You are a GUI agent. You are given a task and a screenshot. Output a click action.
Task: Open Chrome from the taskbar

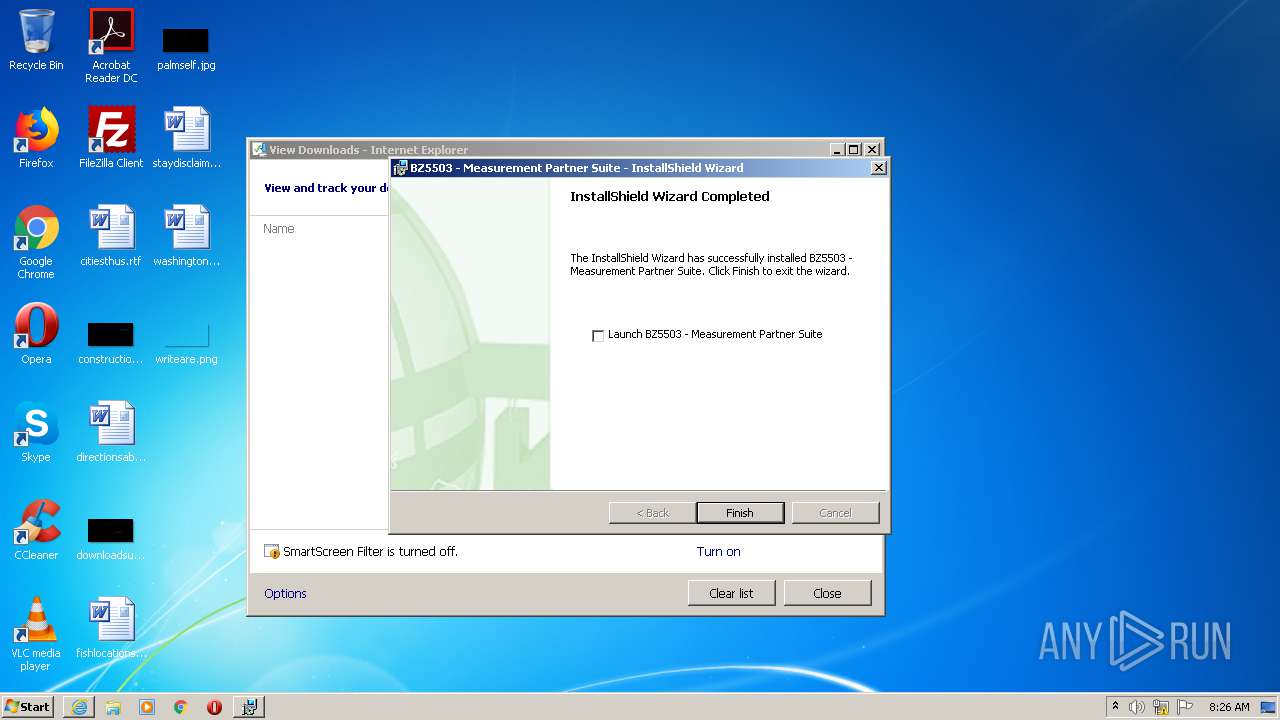180,707
